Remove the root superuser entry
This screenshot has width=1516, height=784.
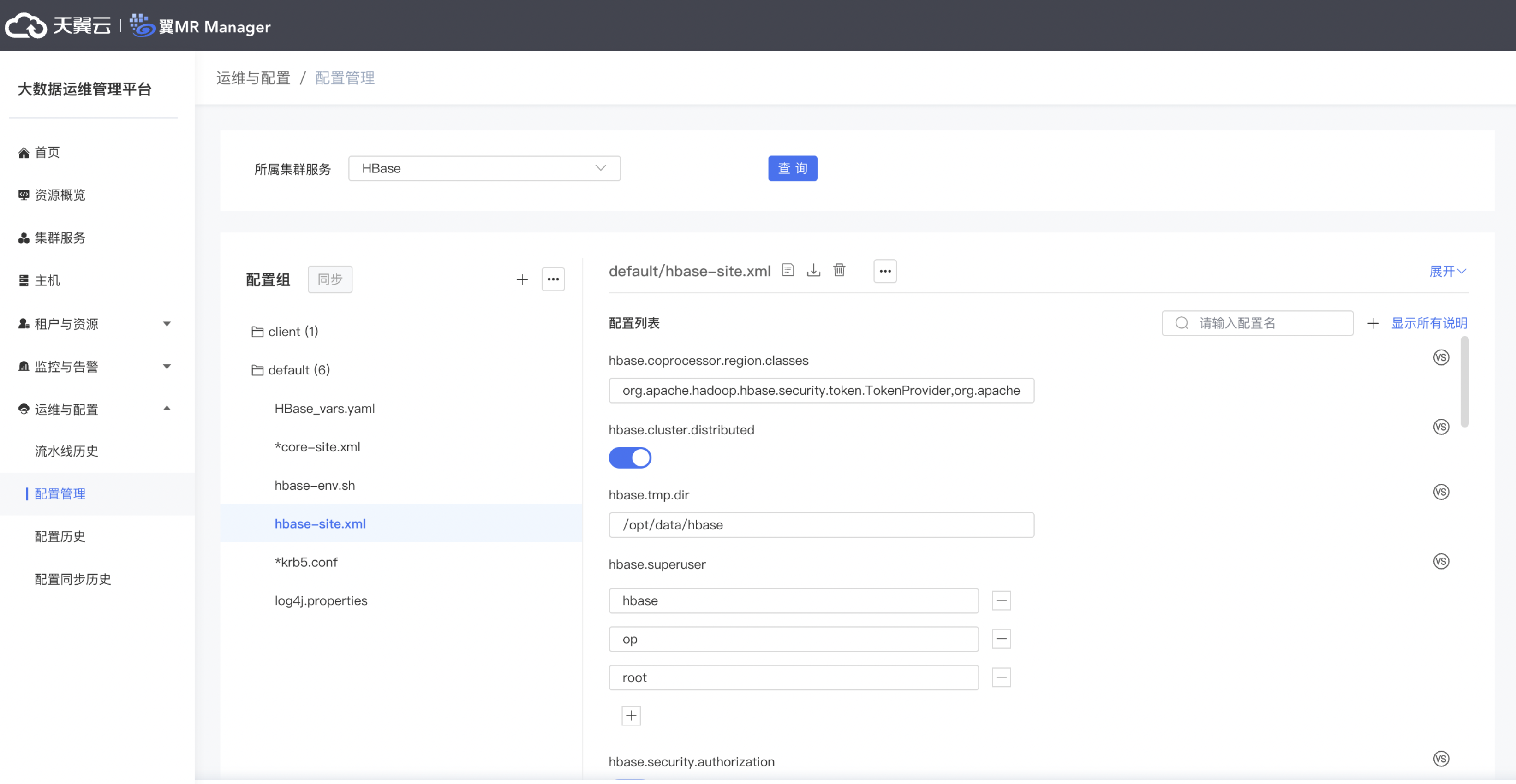[x=1001, y=677]
